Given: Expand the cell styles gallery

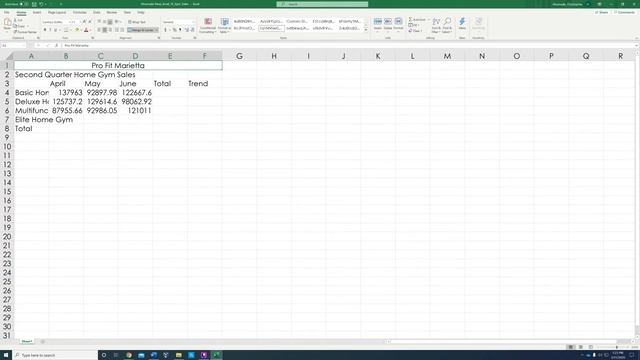Looking at the screenshot, I should click(366, 31).
